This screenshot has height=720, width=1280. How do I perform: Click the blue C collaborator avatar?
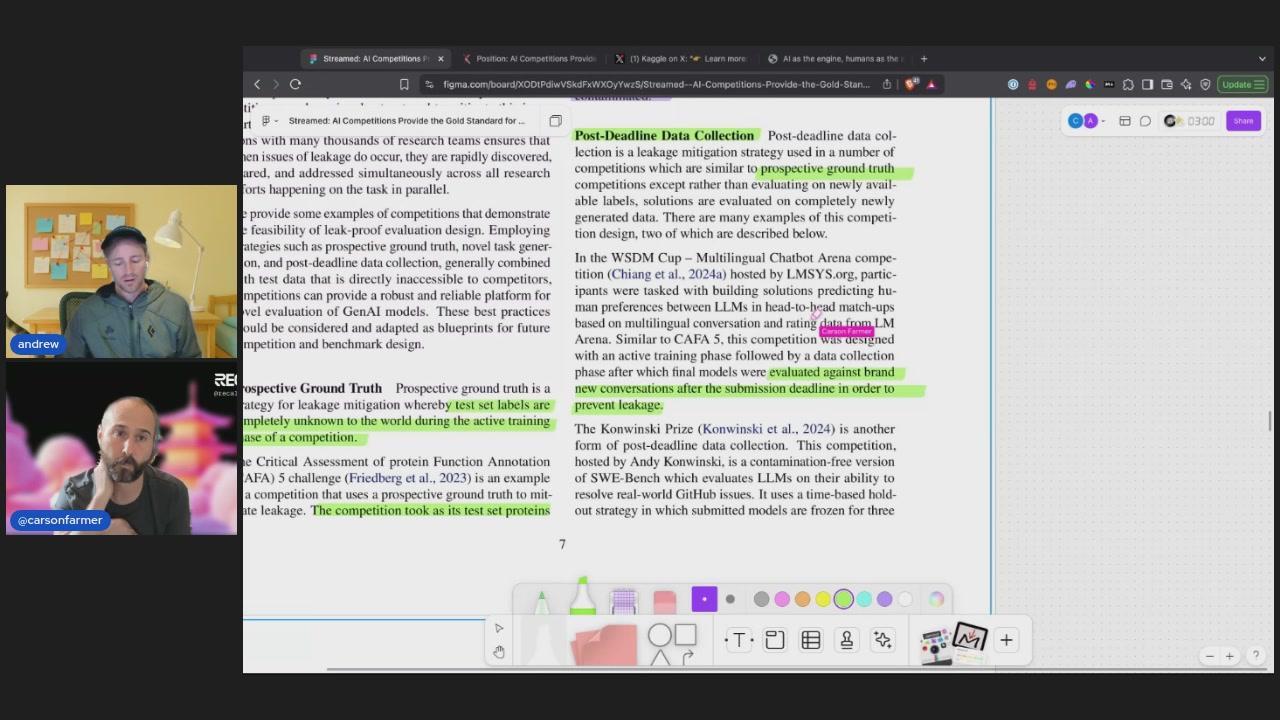tap(1075, 121)
